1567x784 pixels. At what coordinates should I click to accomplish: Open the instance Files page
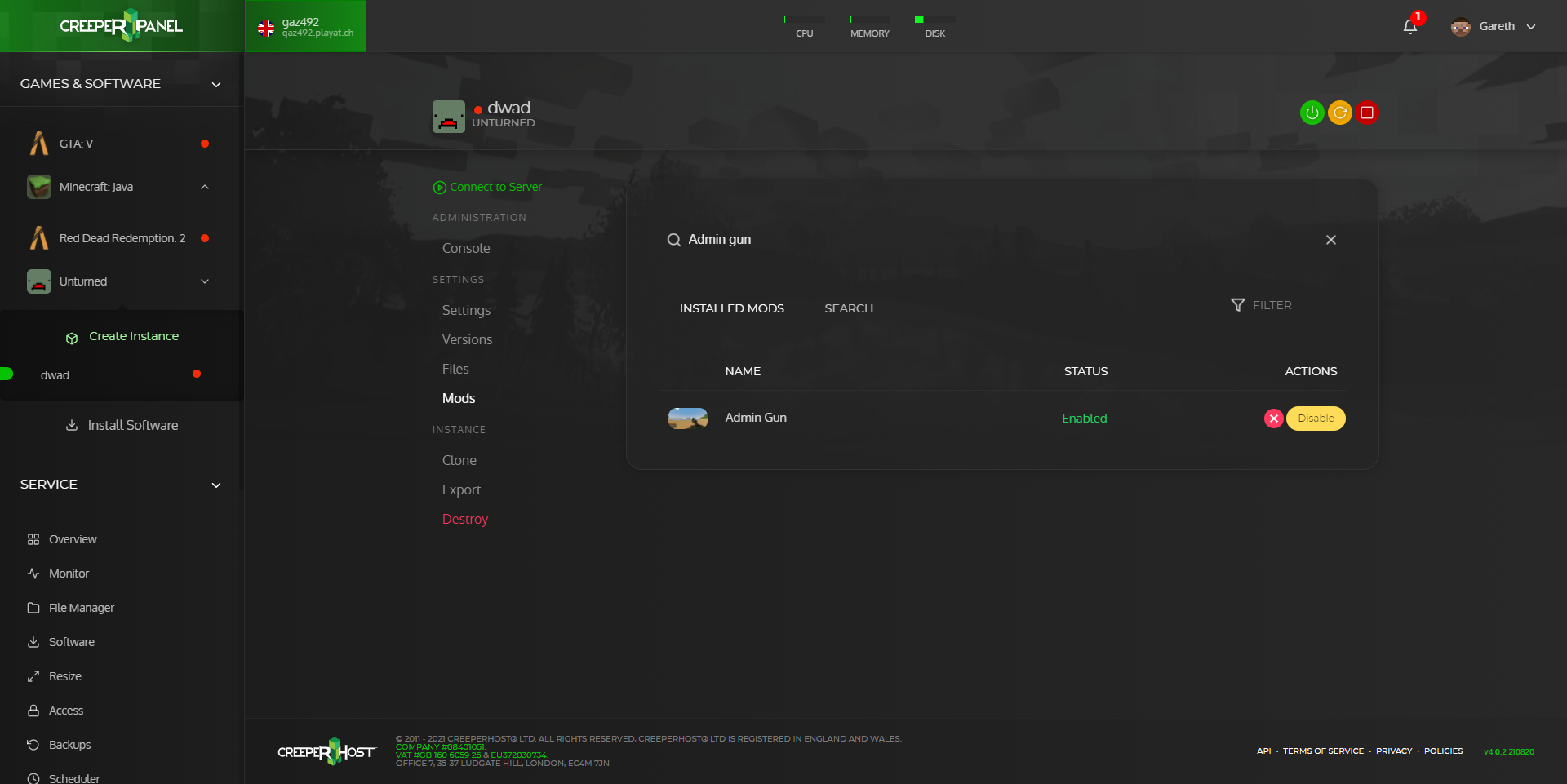455,369
